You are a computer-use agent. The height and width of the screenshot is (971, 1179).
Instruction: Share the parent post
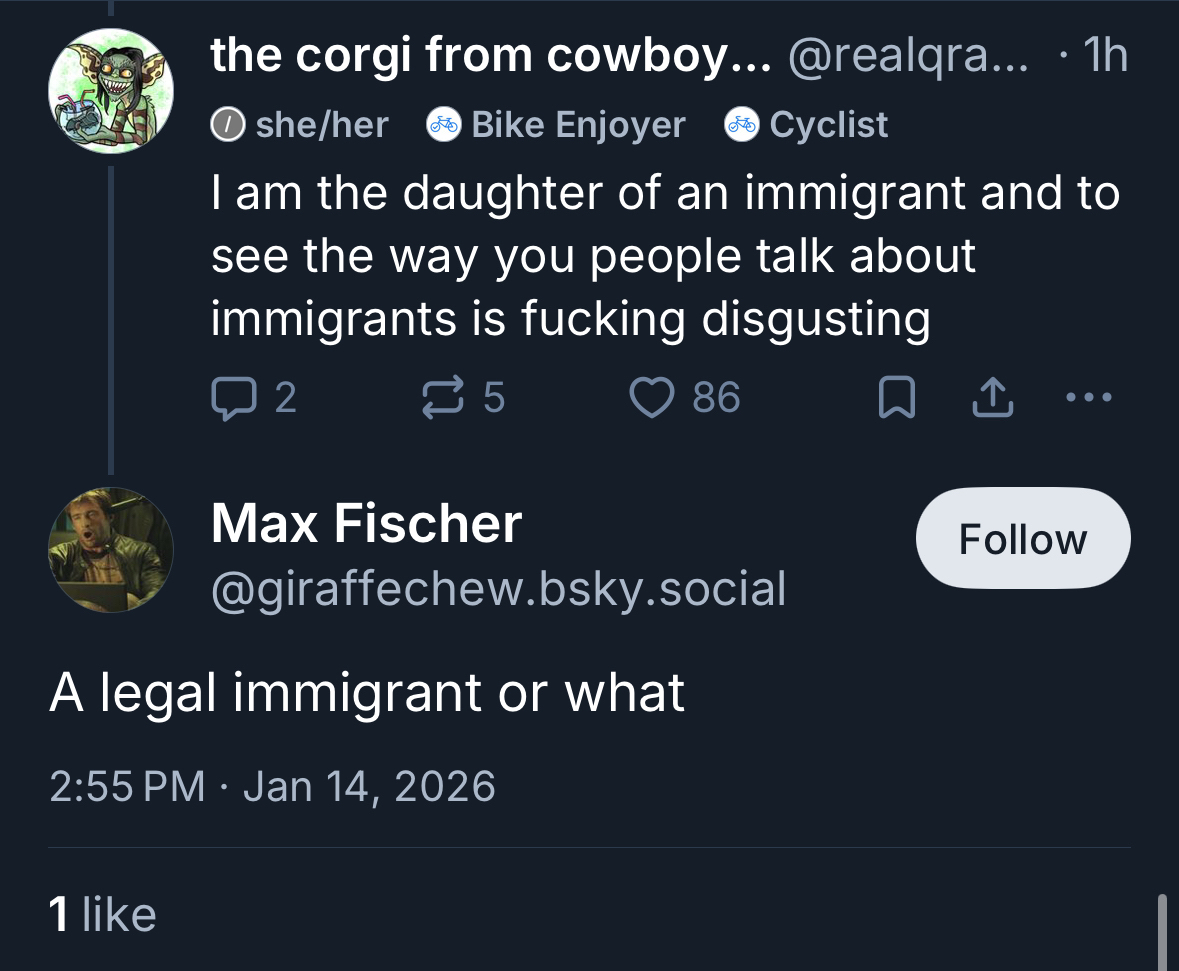(991, 400)
